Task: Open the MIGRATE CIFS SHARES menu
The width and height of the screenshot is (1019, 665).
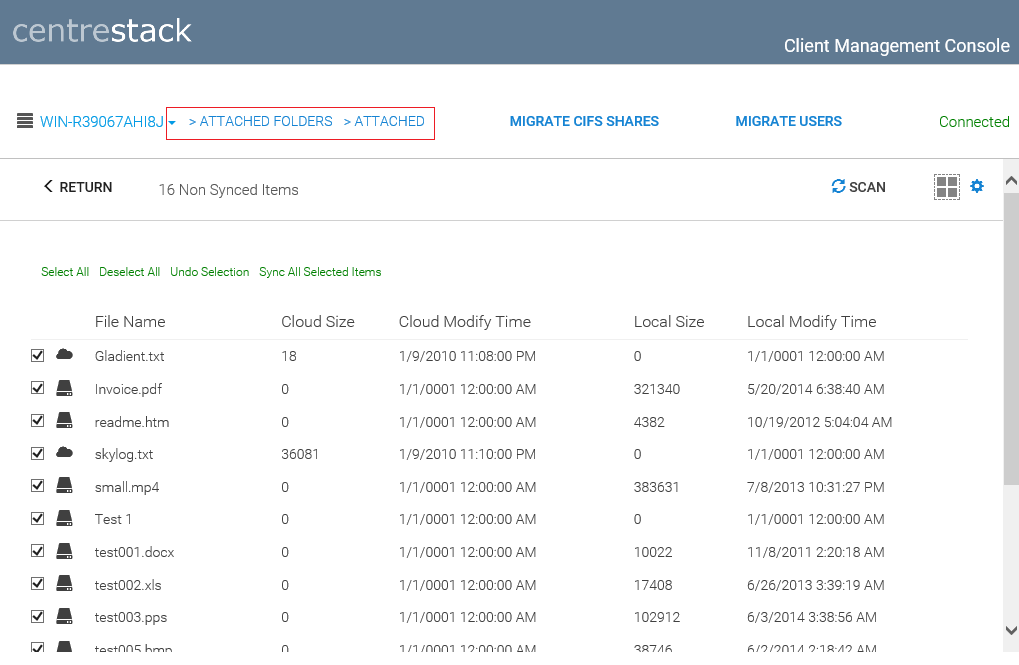Action: 584,122
